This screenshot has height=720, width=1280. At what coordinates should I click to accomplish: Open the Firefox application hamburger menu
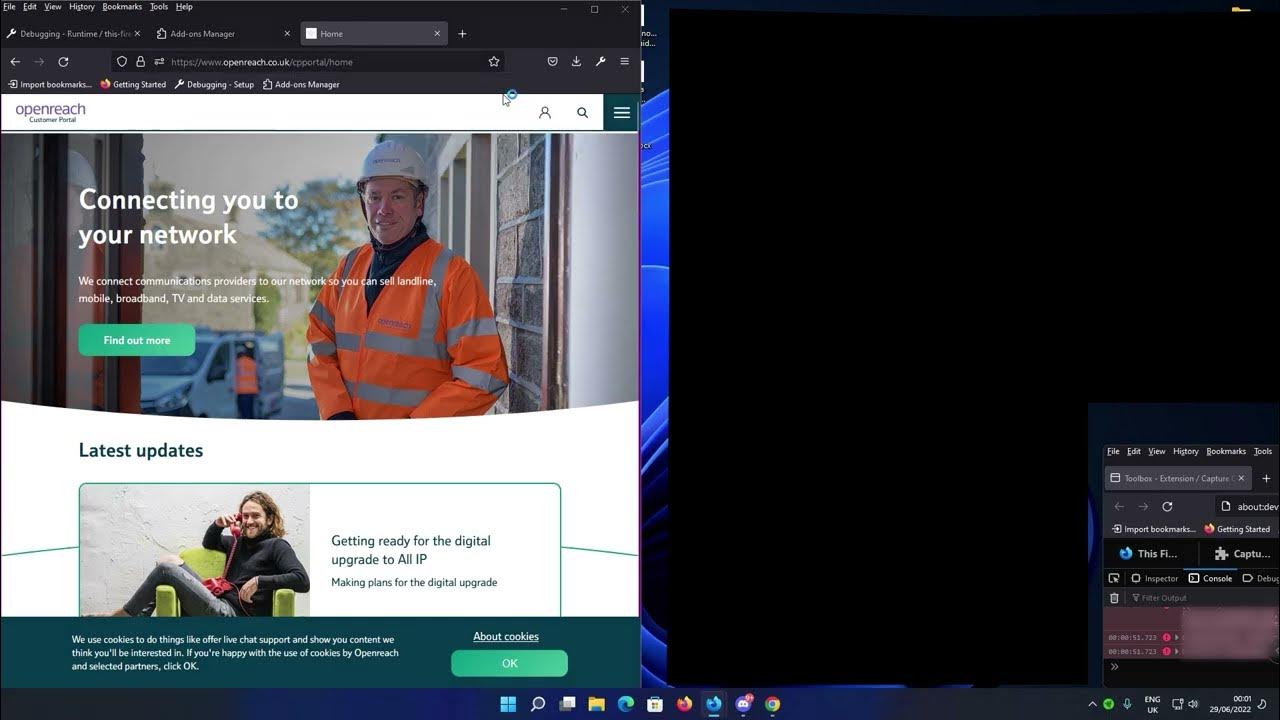pos(625,62)
